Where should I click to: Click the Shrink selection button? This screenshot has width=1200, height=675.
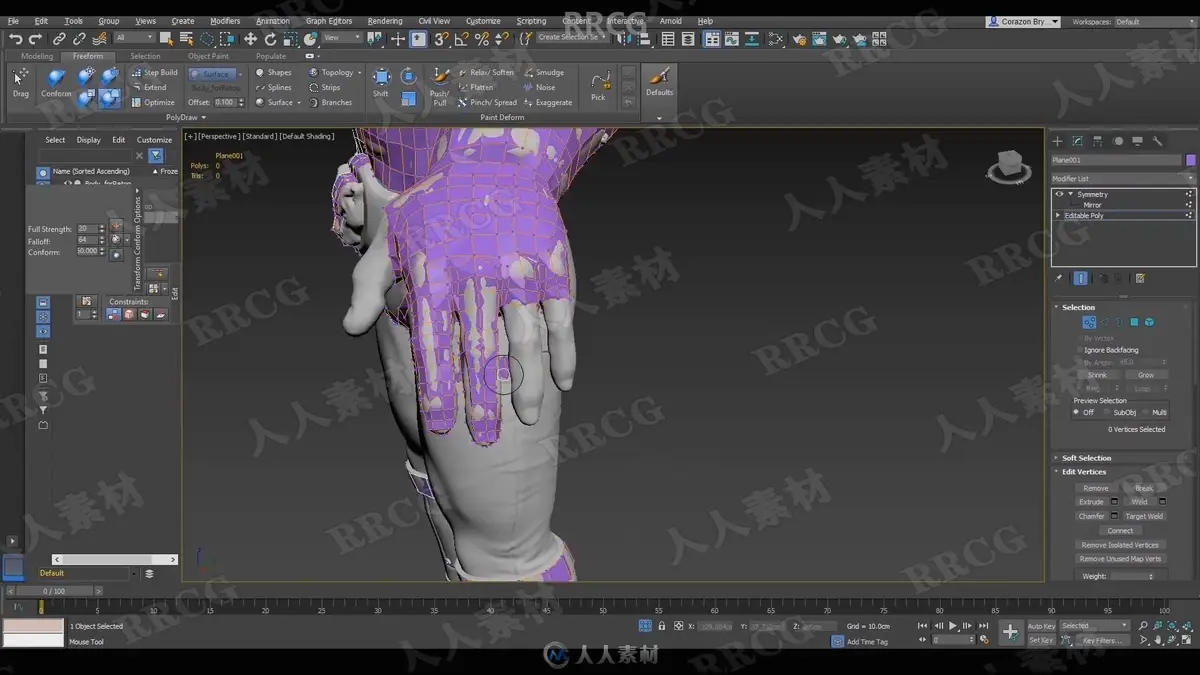[x=1097, y=375]
